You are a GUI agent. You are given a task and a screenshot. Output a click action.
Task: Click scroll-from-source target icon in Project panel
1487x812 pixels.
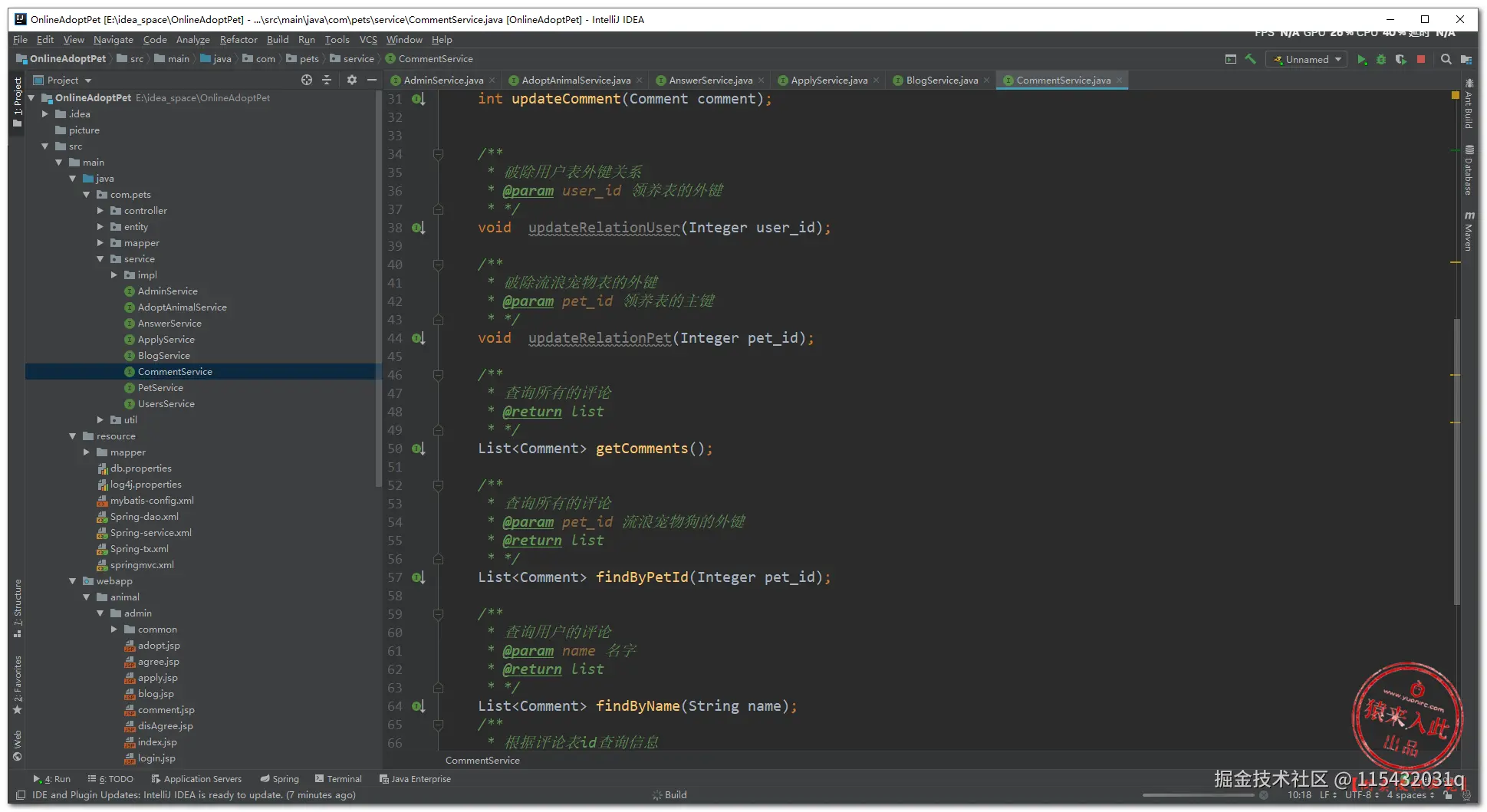(x=307, y=80)
